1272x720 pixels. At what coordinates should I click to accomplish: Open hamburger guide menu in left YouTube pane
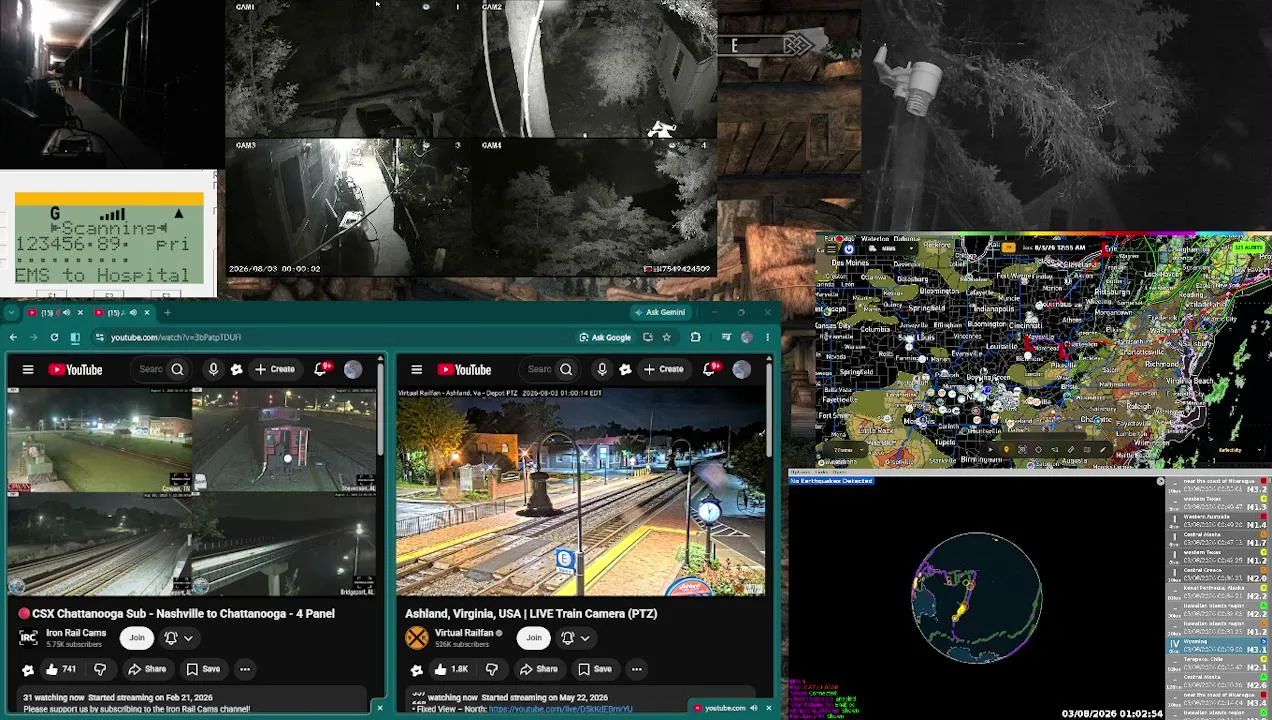(28, 370)
